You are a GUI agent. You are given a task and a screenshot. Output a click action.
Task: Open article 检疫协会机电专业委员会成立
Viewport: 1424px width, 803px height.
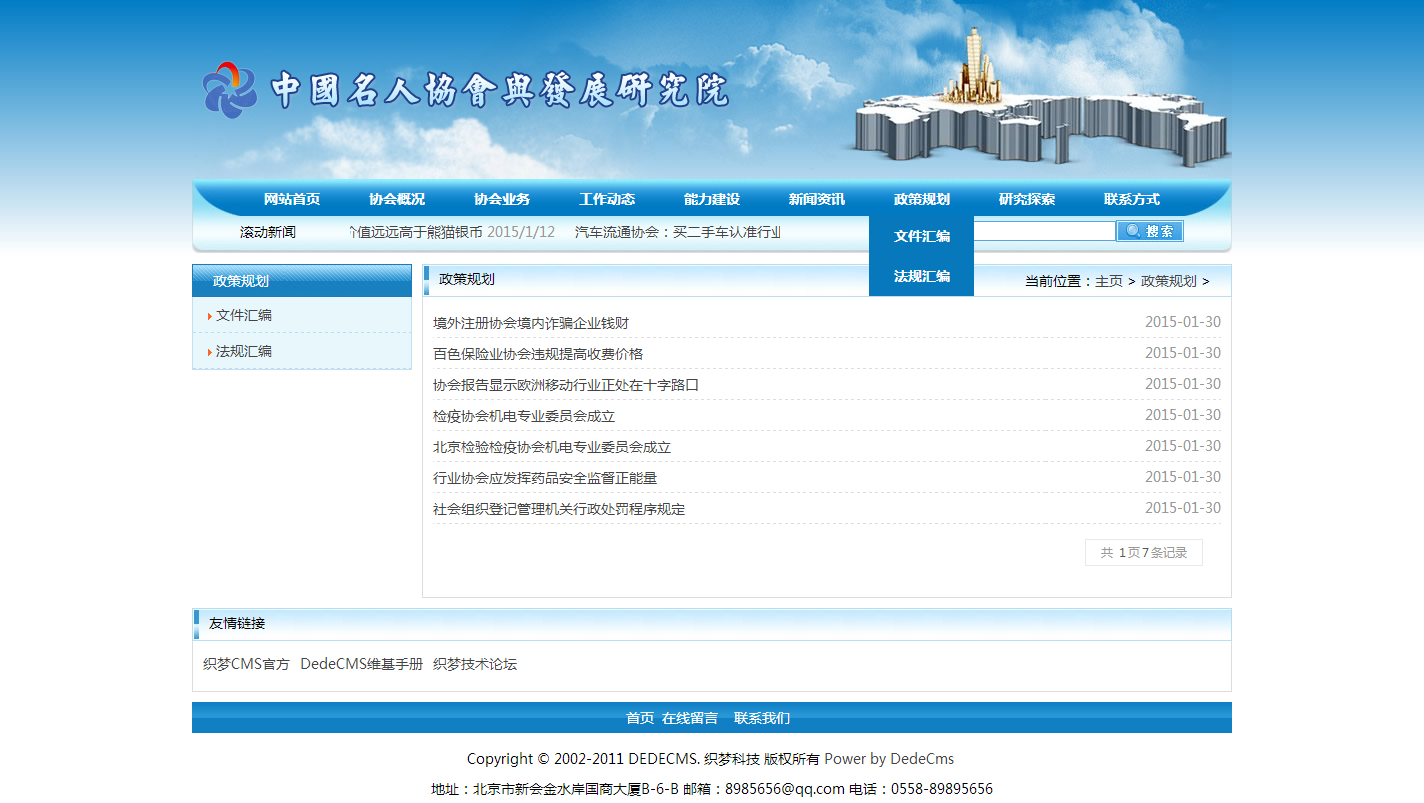(x=523, y=416)
